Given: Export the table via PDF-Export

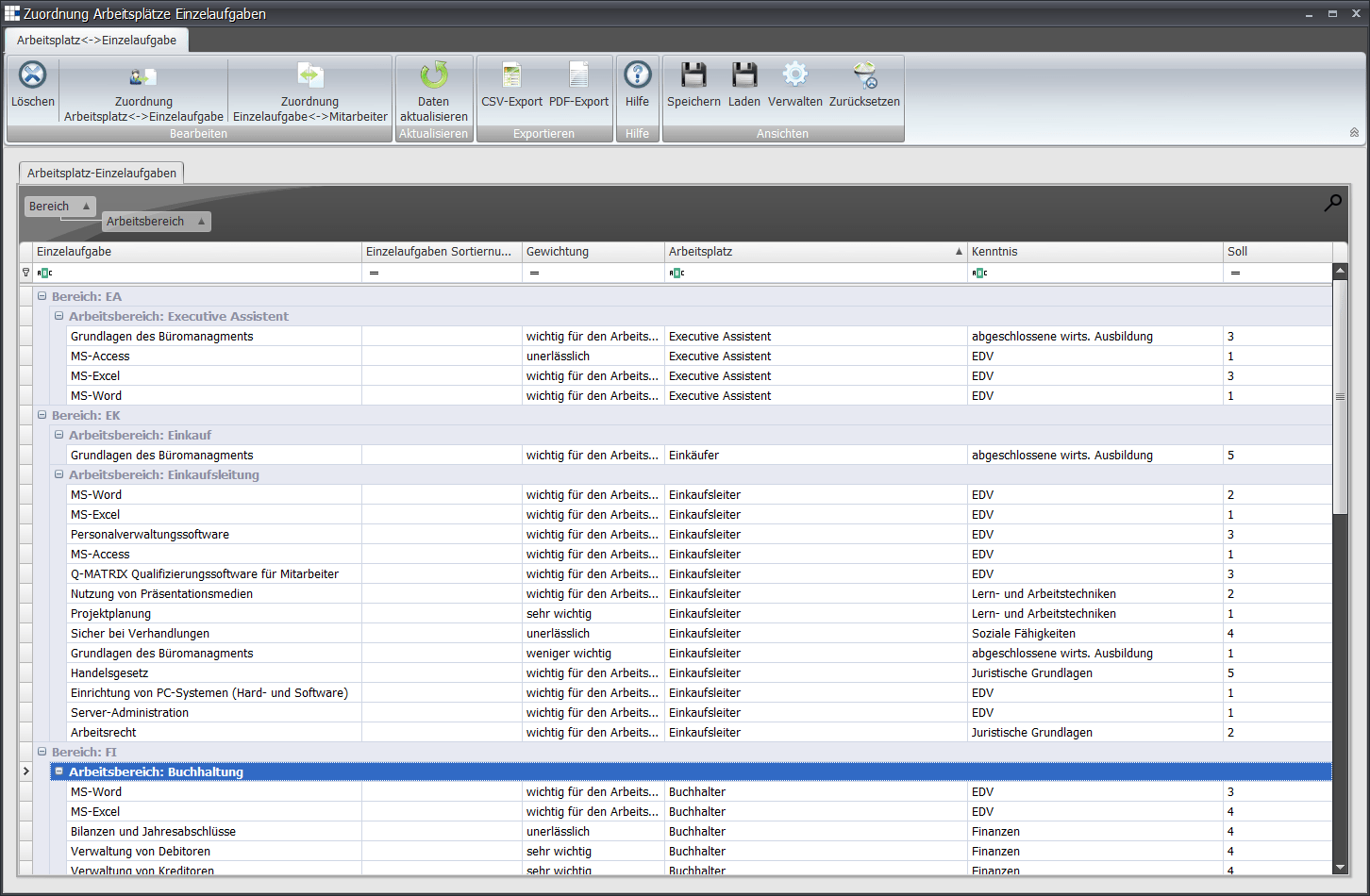Looking at the screenshot, I should click(x=578, y=76).
